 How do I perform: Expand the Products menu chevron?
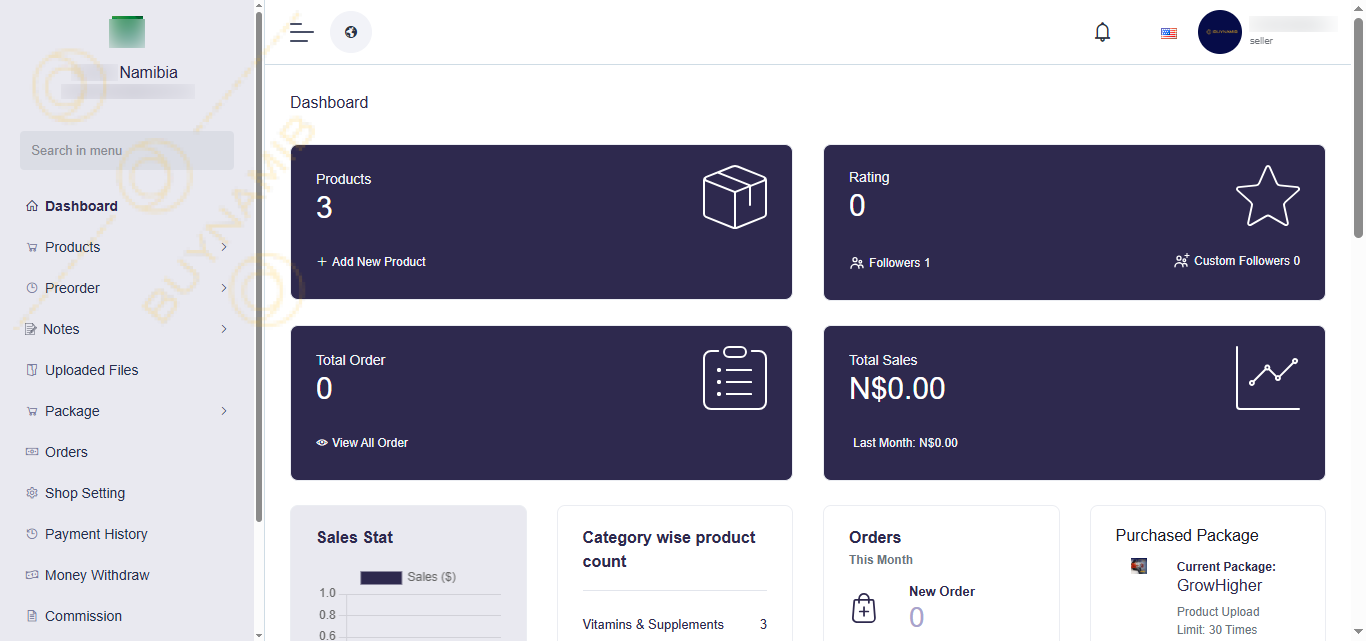coord(224,247)
